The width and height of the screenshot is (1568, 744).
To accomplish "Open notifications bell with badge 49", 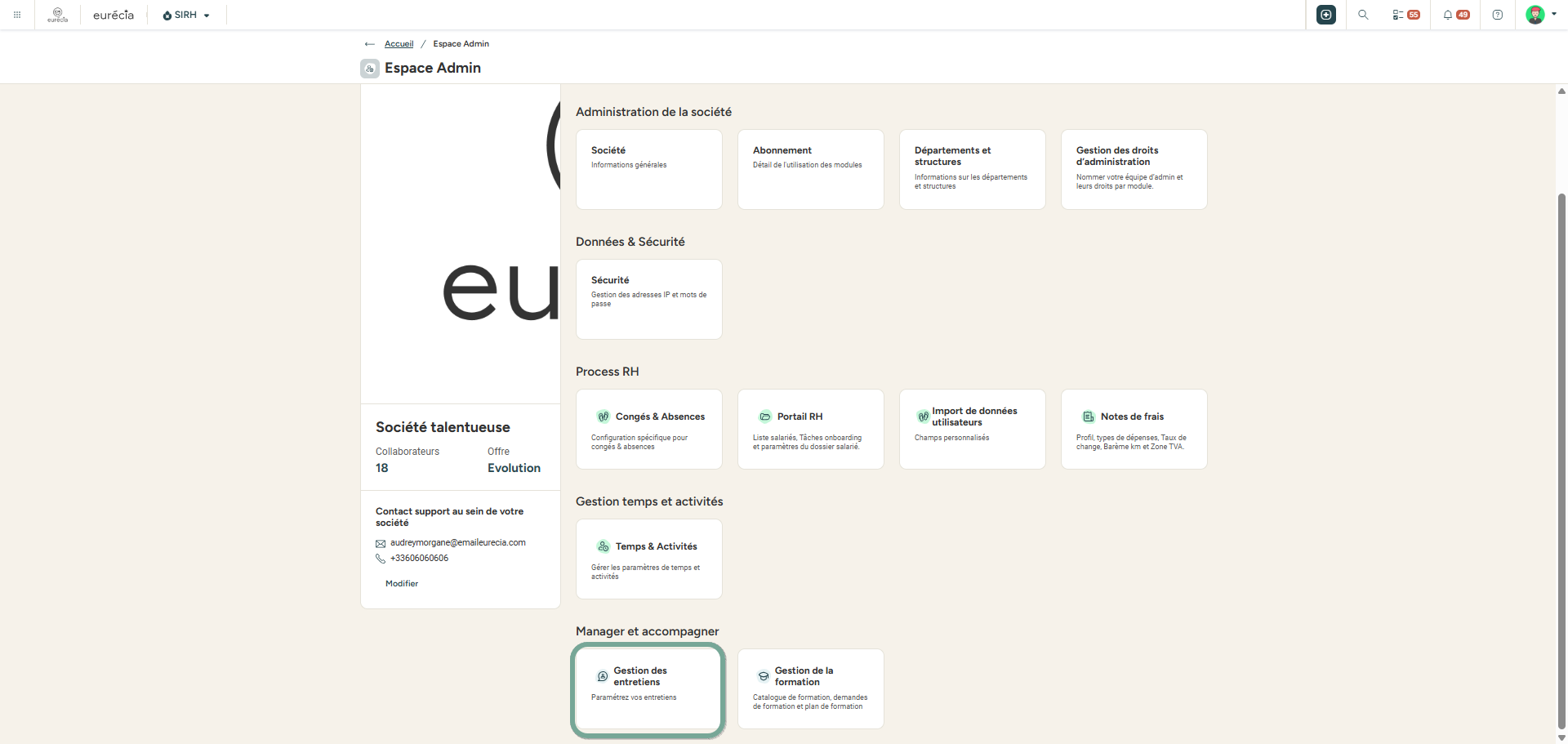I will 1456,15.
